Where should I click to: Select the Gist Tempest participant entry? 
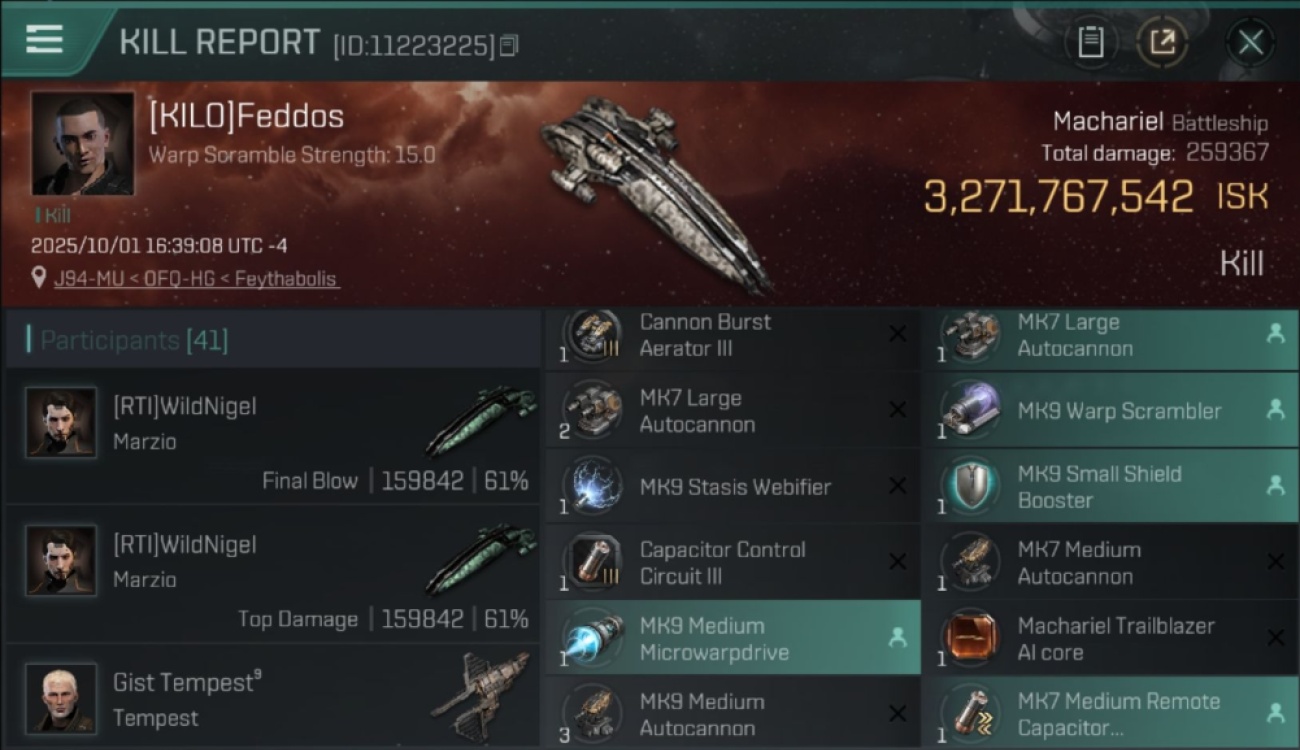[272, 697]
